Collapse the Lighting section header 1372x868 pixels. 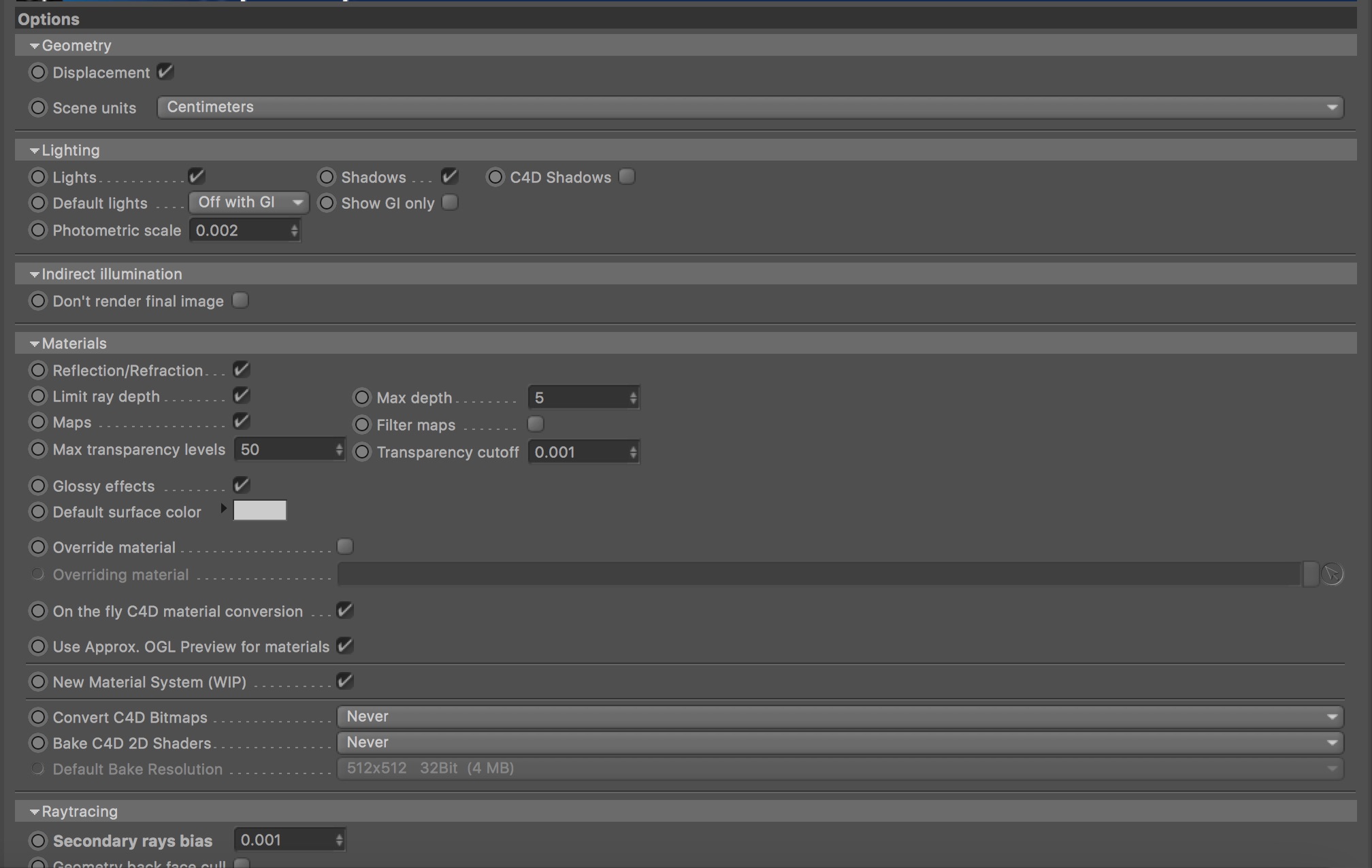click(x=35, y=150)
